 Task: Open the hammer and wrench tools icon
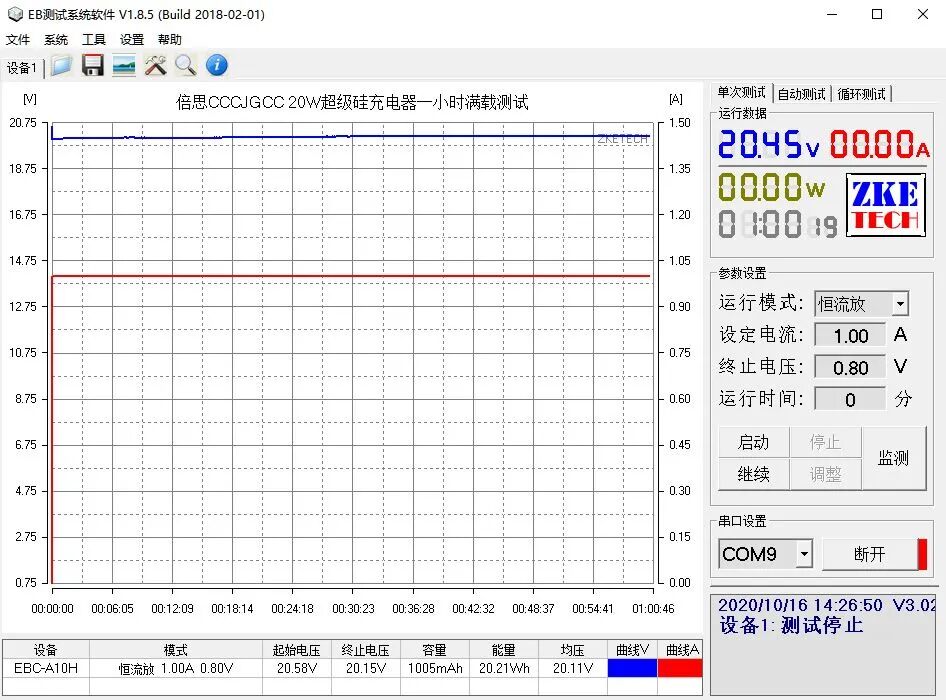(x=155, y=65)
